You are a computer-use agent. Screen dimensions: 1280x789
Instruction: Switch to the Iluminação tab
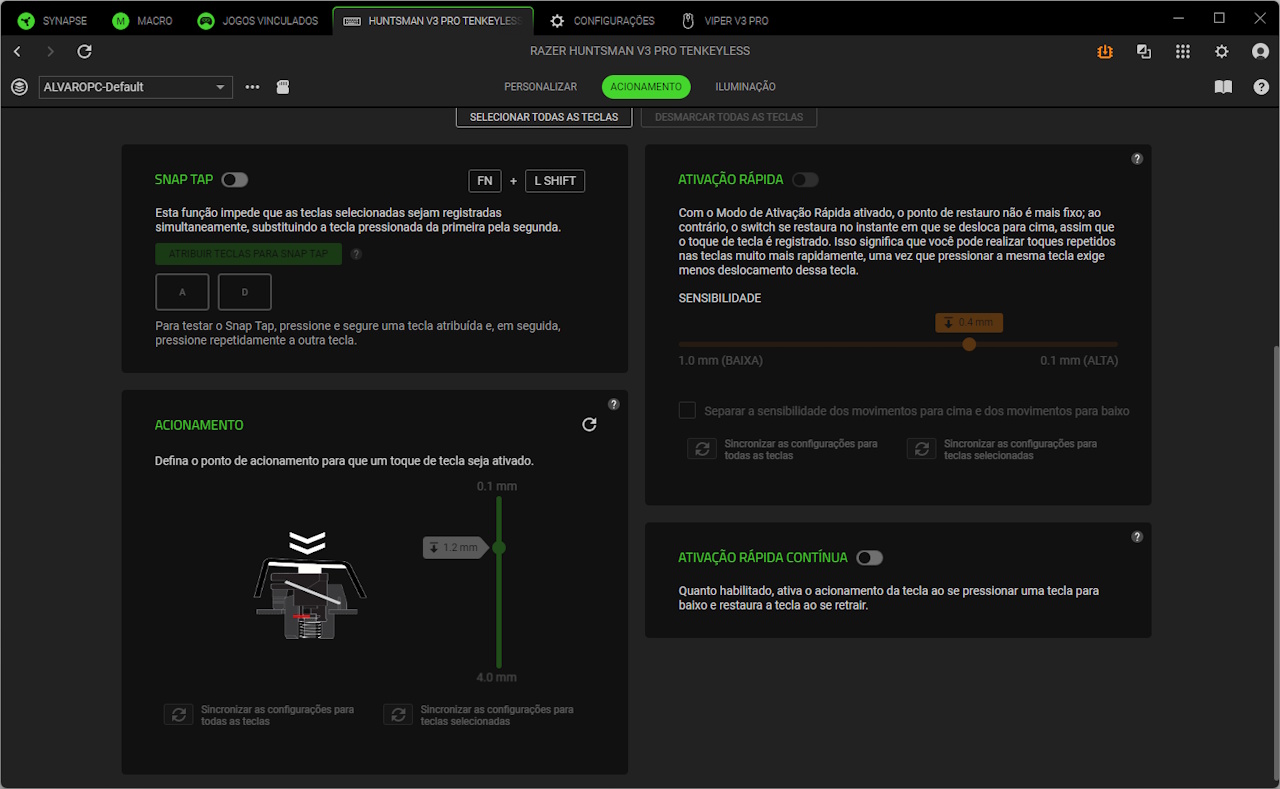pos(745,87)
